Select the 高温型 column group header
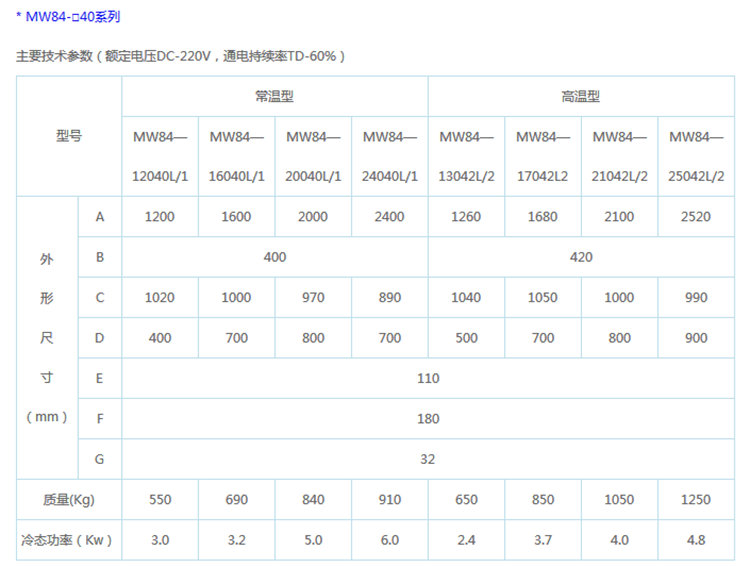 [x=580, y=97]
